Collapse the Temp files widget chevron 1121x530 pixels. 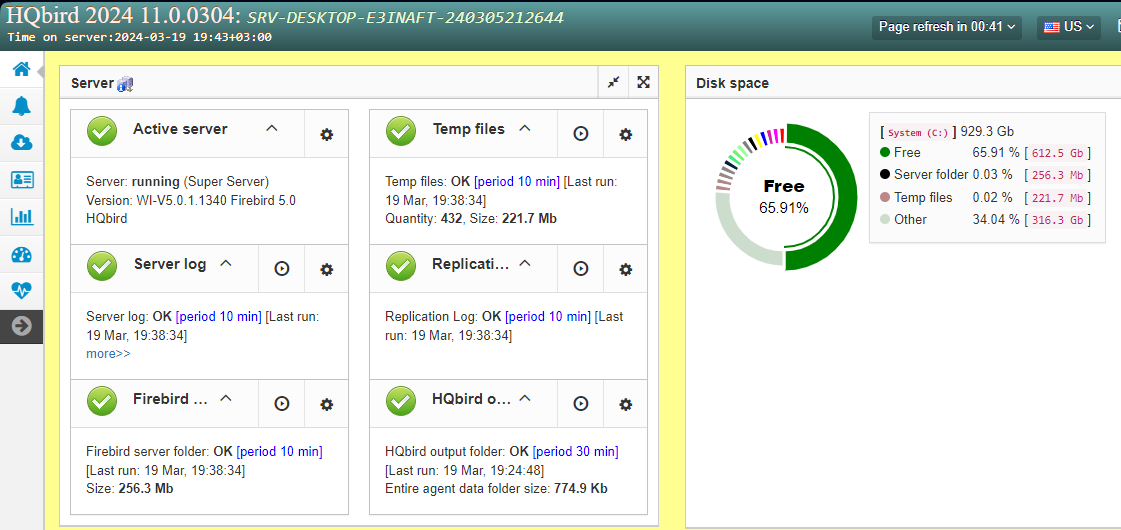coord(525,129)
